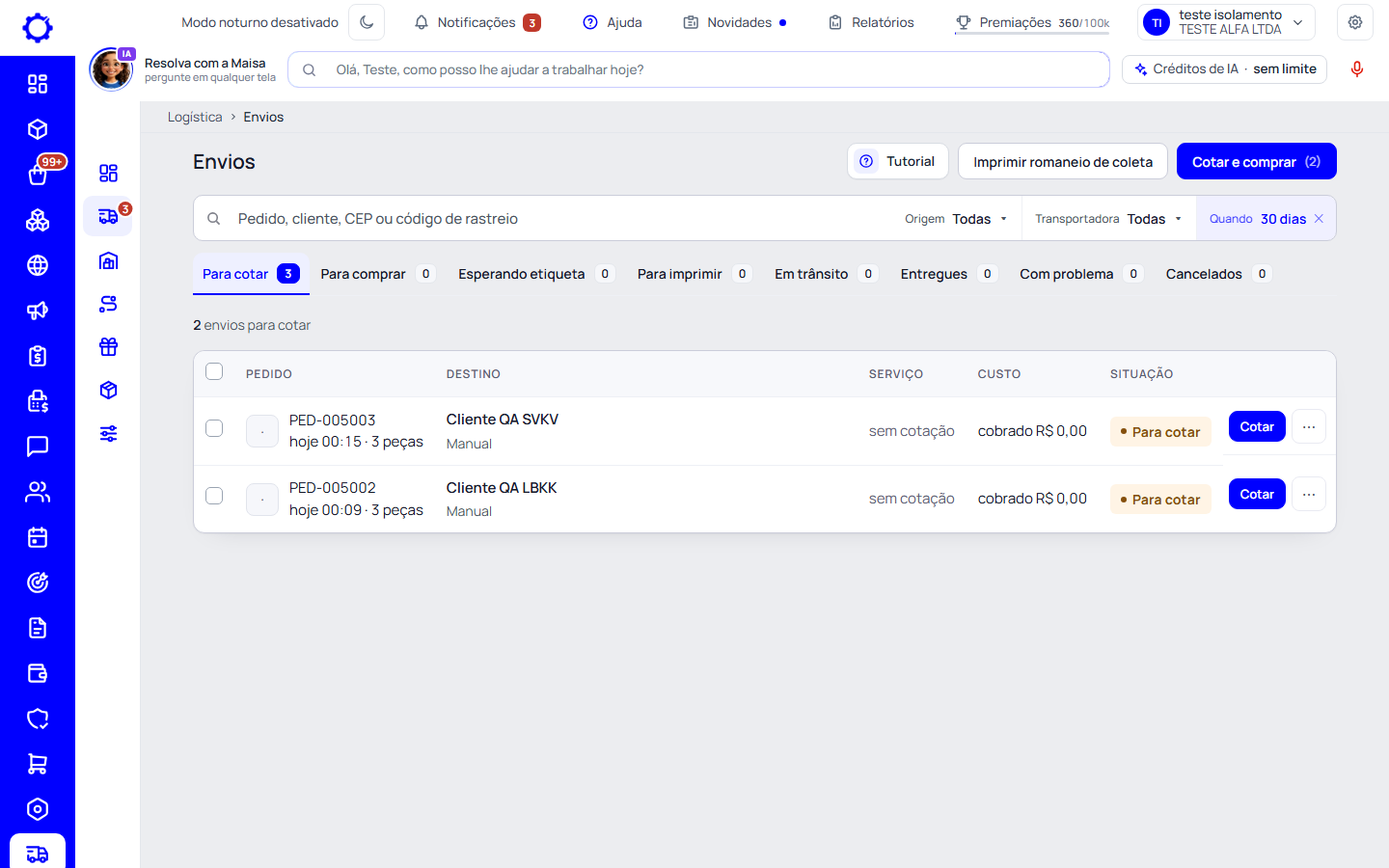This screenshot has height=868, width=1389.
Task: Open the chat bubble icon in sidebar
Action: pyautogui.click(x=38, y=447)
